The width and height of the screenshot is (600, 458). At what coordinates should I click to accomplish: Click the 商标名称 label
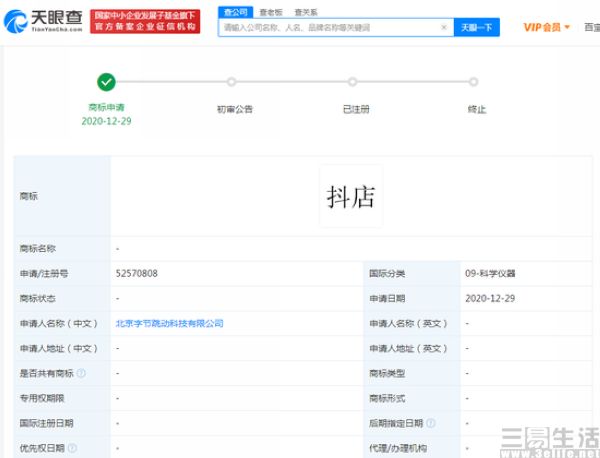tap(38, 248)
